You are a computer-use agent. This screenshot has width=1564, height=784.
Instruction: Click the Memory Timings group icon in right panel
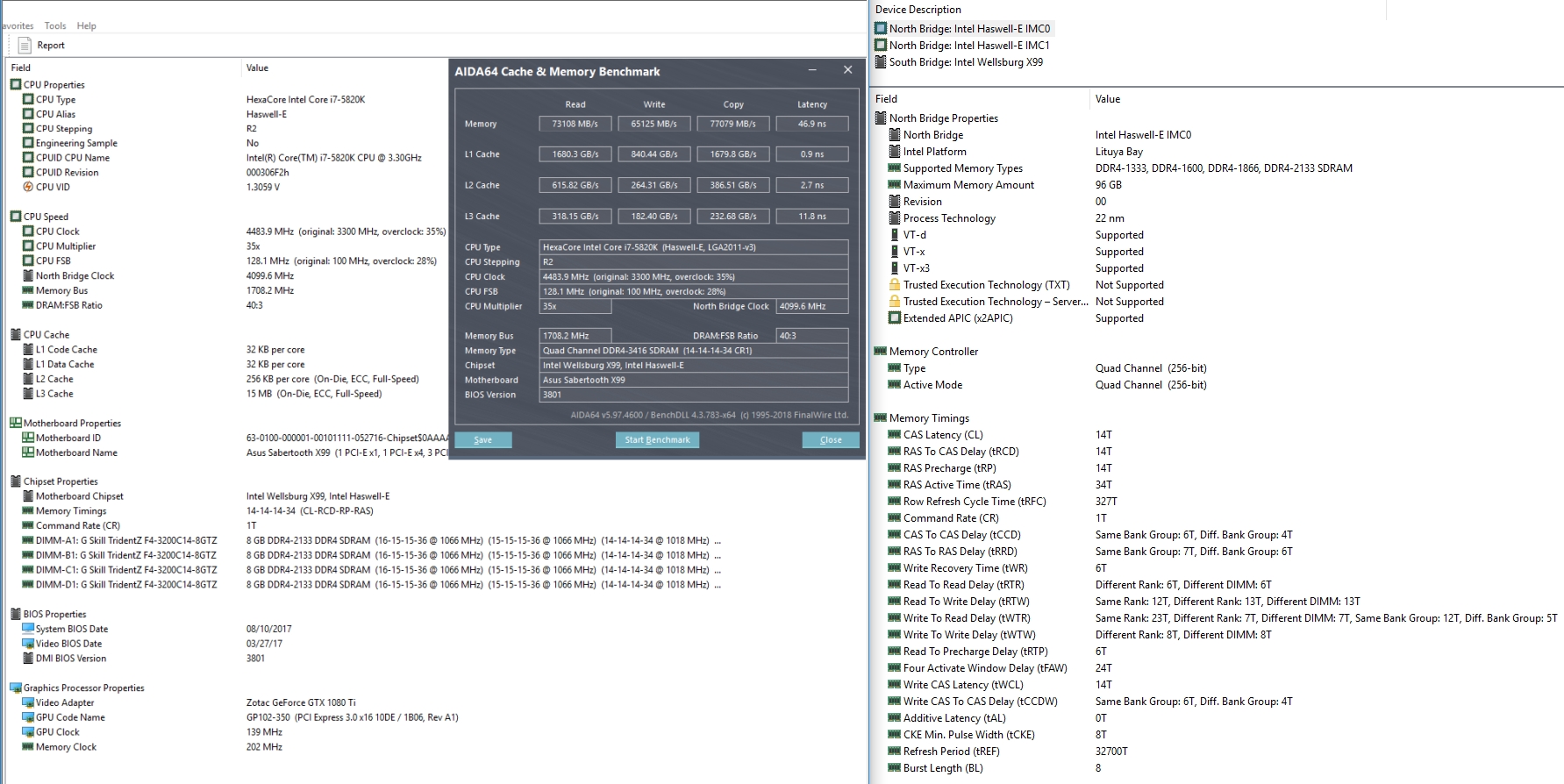[x=881, y=418]
